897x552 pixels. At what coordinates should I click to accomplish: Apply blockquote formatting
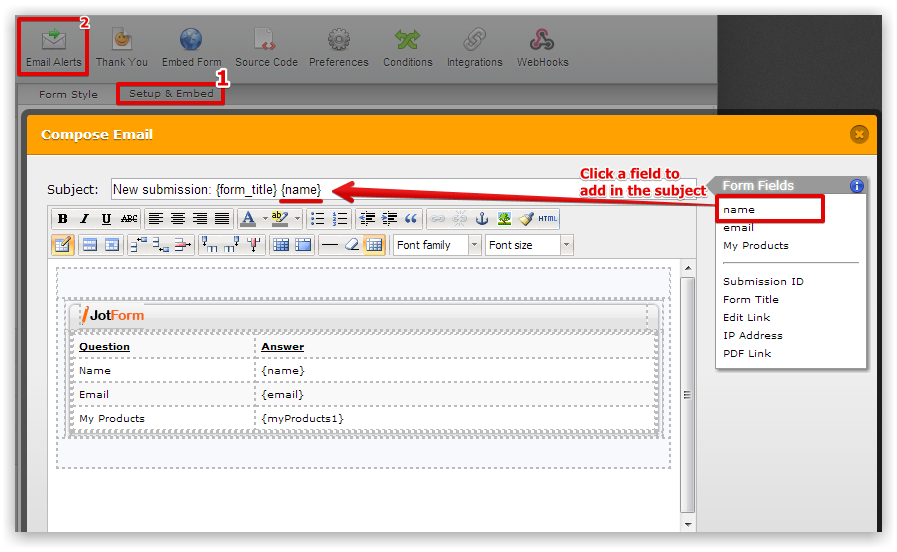(411, 219)
